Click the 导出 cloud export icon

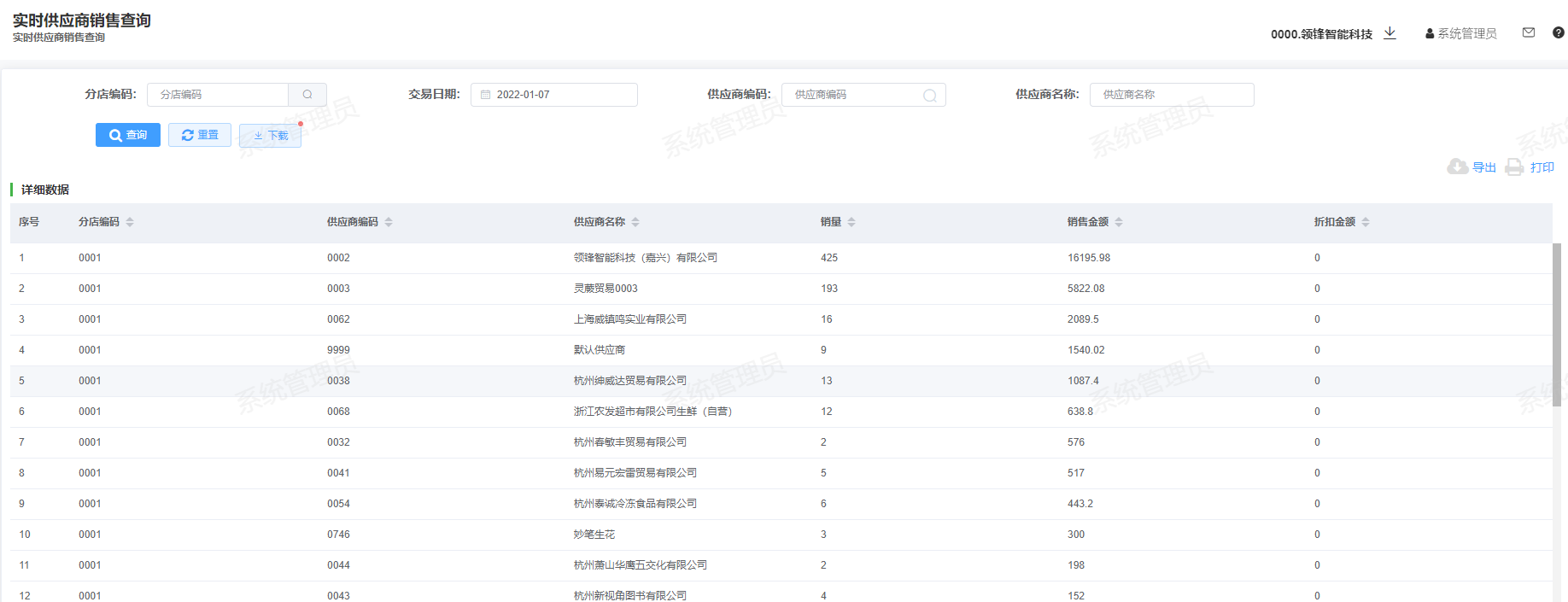(x=1457, y=167)
